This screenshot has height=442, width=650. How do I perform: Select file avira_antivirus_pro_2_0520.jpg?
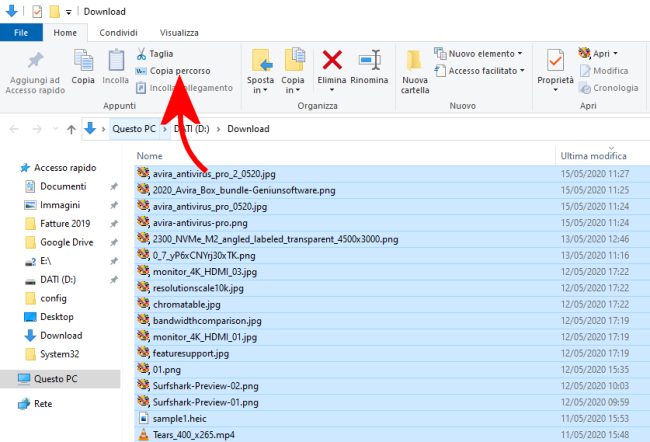[214, 174]
